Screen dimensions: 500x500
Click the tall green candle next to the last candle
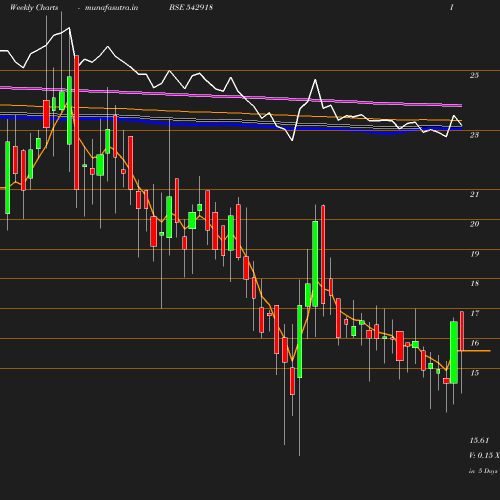pos(454,352)
